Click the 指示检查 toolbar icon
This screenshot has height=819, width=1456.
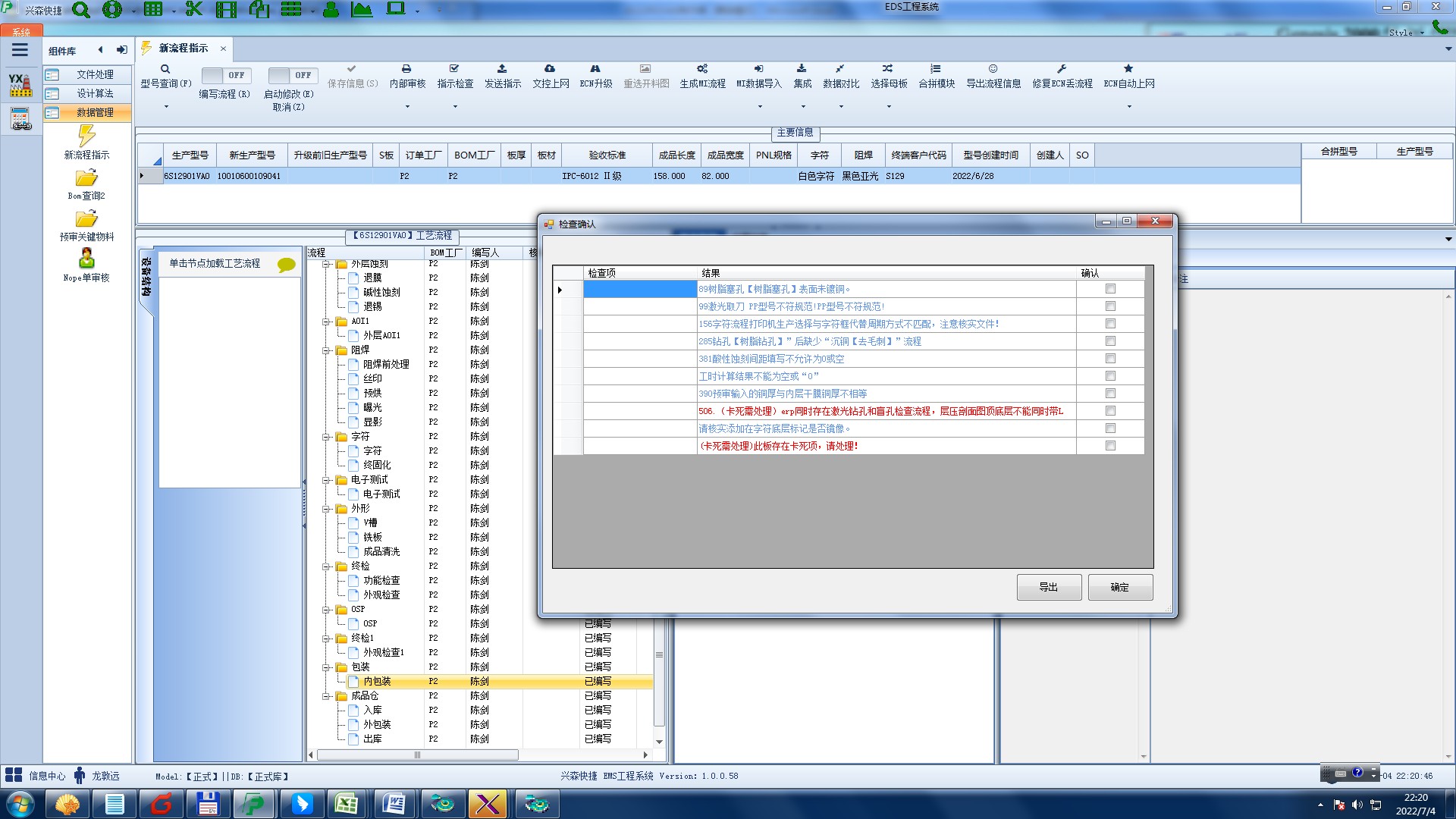click(x=454, y=69)
